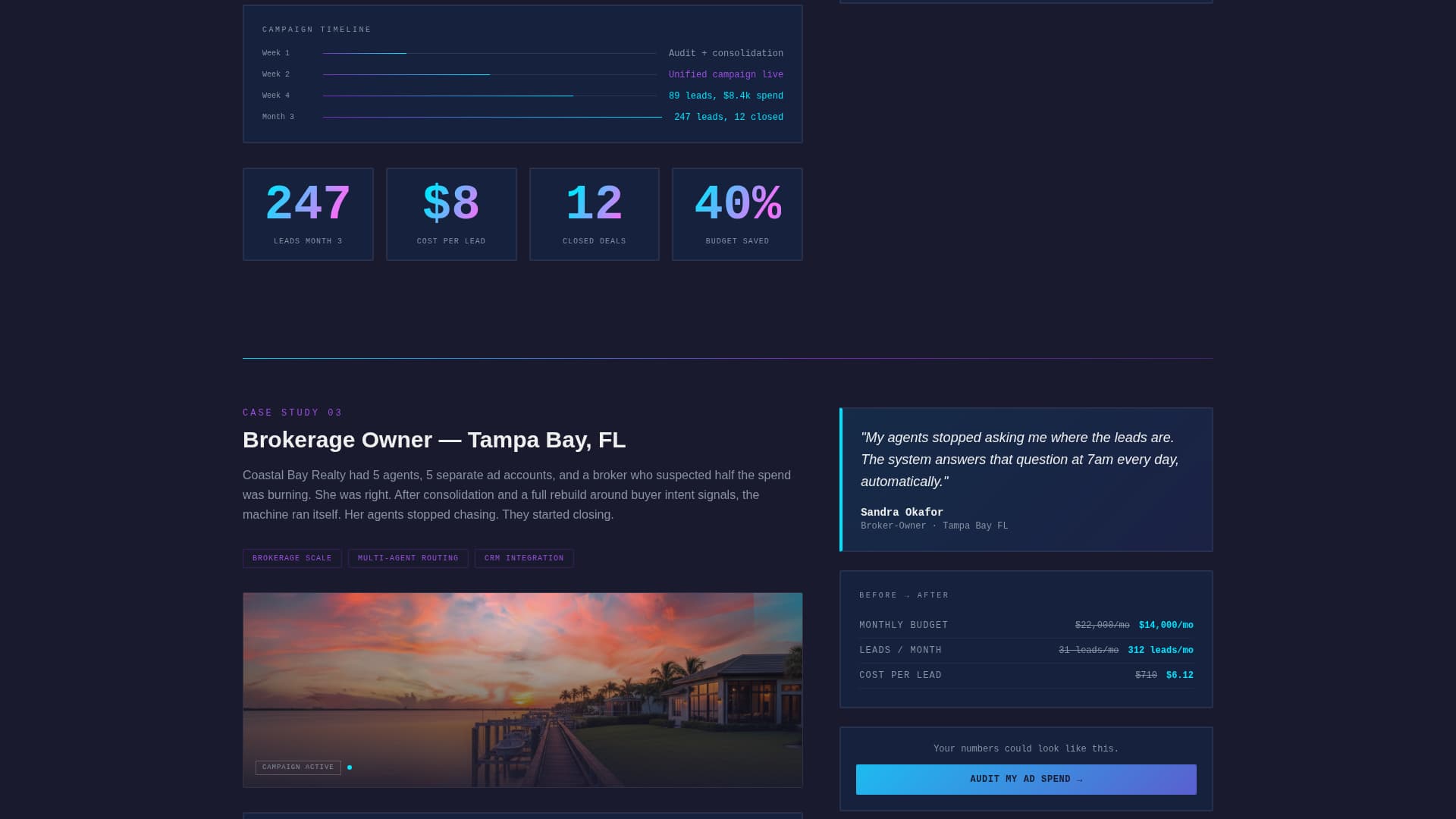This screenshot has width=1456, height=819.
Task: Click 'Broker-Owner · Tampa Bay FL' subtitle
Action: click(x=934, y=526)
